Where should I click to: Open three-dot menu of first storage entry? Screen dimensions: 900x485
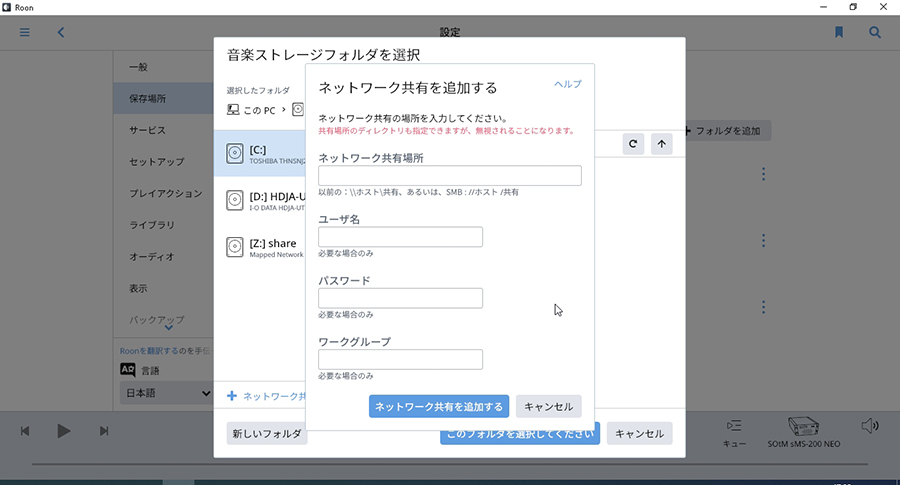click(x=763, y=174)
